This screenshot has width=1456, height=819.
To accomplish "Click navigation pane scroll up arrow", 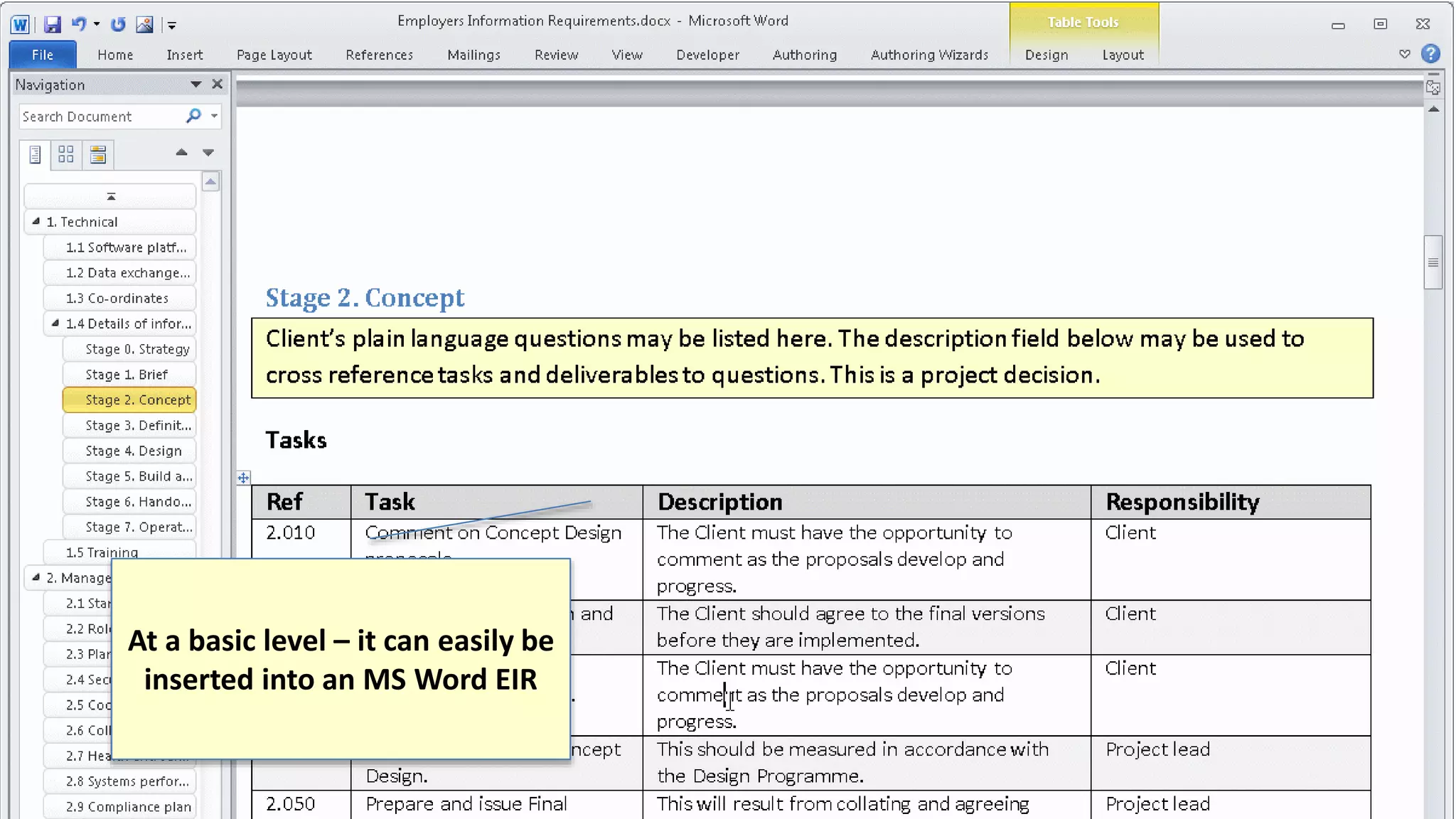I will [x=210, y=182].
